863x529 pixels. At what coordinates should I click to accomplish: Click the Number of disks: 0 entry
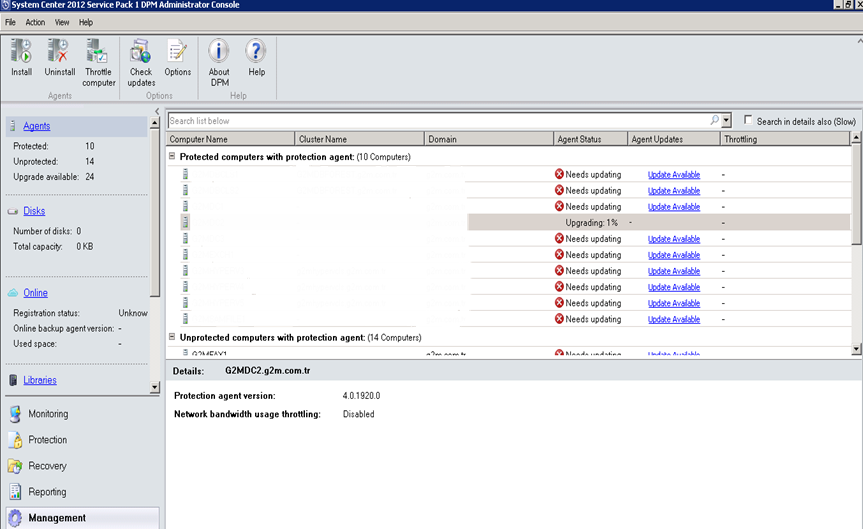(x=47, y=231)
